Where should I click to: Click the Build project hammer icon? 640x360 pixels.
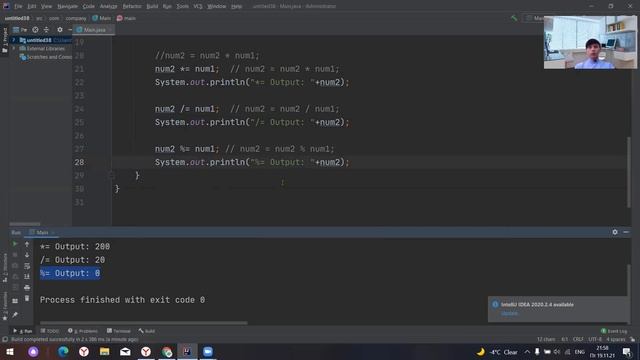tap(514, 18)
